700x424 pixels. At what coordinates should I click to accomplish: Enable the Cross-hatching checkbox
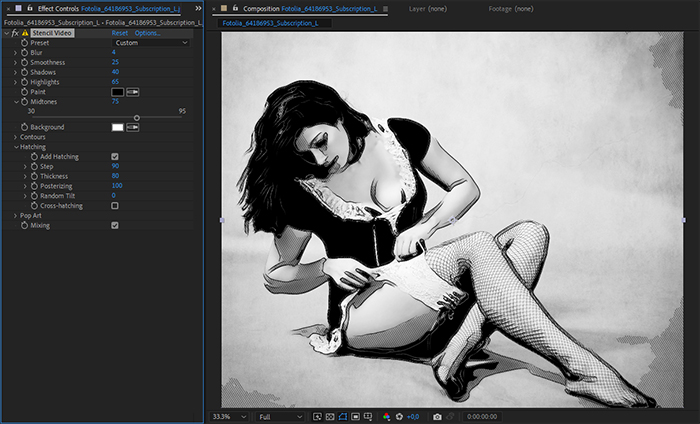point(115,206)
